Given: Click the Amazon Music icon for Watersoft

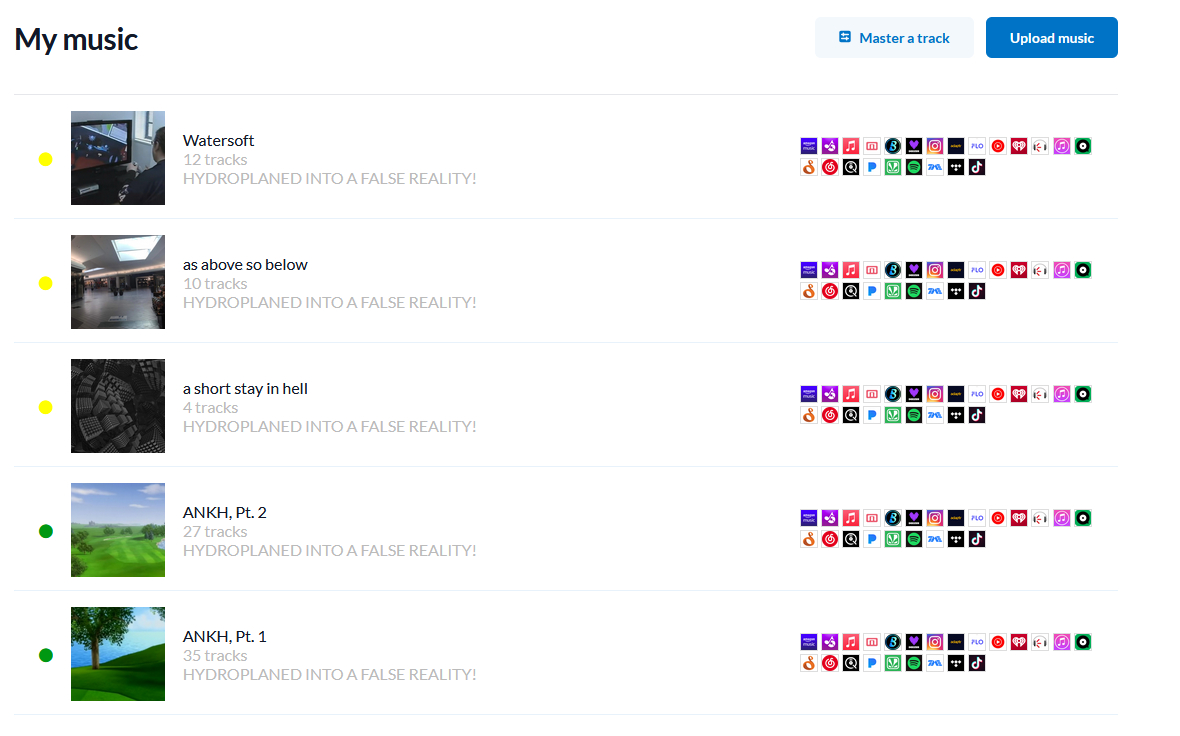Looking at the screenshot, I should 809,146.
